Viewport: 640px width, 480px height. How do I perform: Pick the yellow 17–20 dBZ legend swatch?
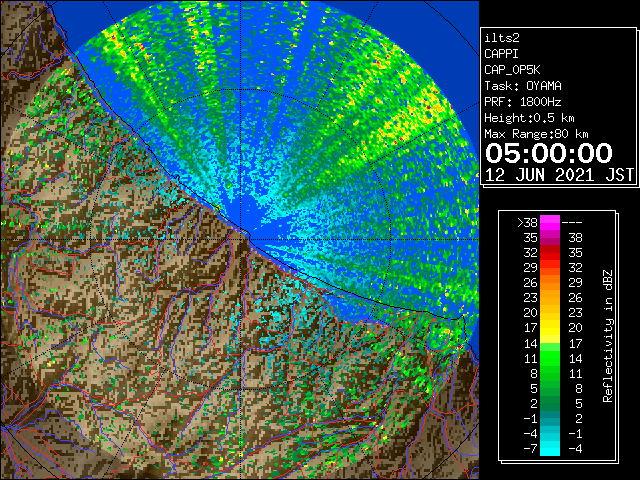click(550, 328)
